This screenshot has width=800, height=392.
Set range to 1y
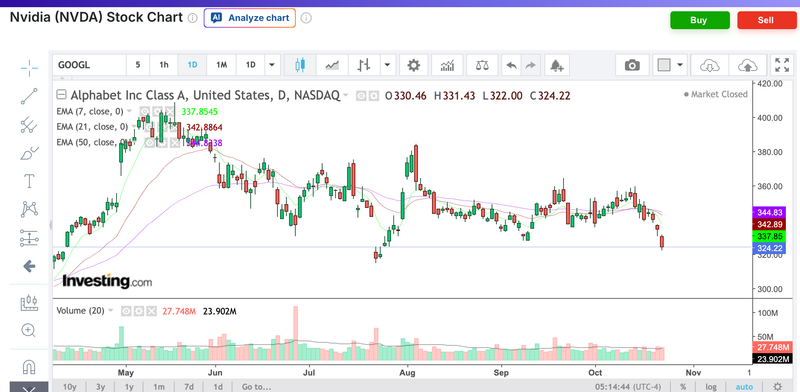[129, 387]
